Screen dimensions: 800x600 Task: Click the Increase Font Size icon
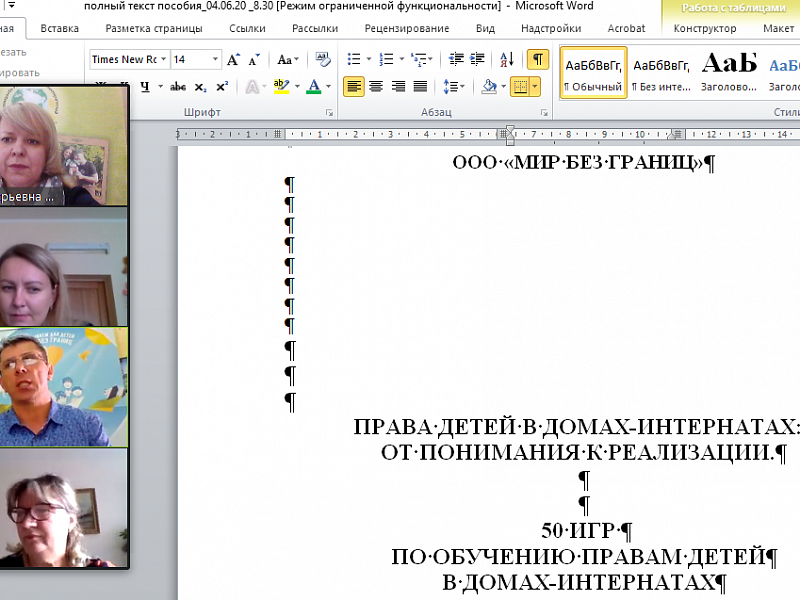233,60
